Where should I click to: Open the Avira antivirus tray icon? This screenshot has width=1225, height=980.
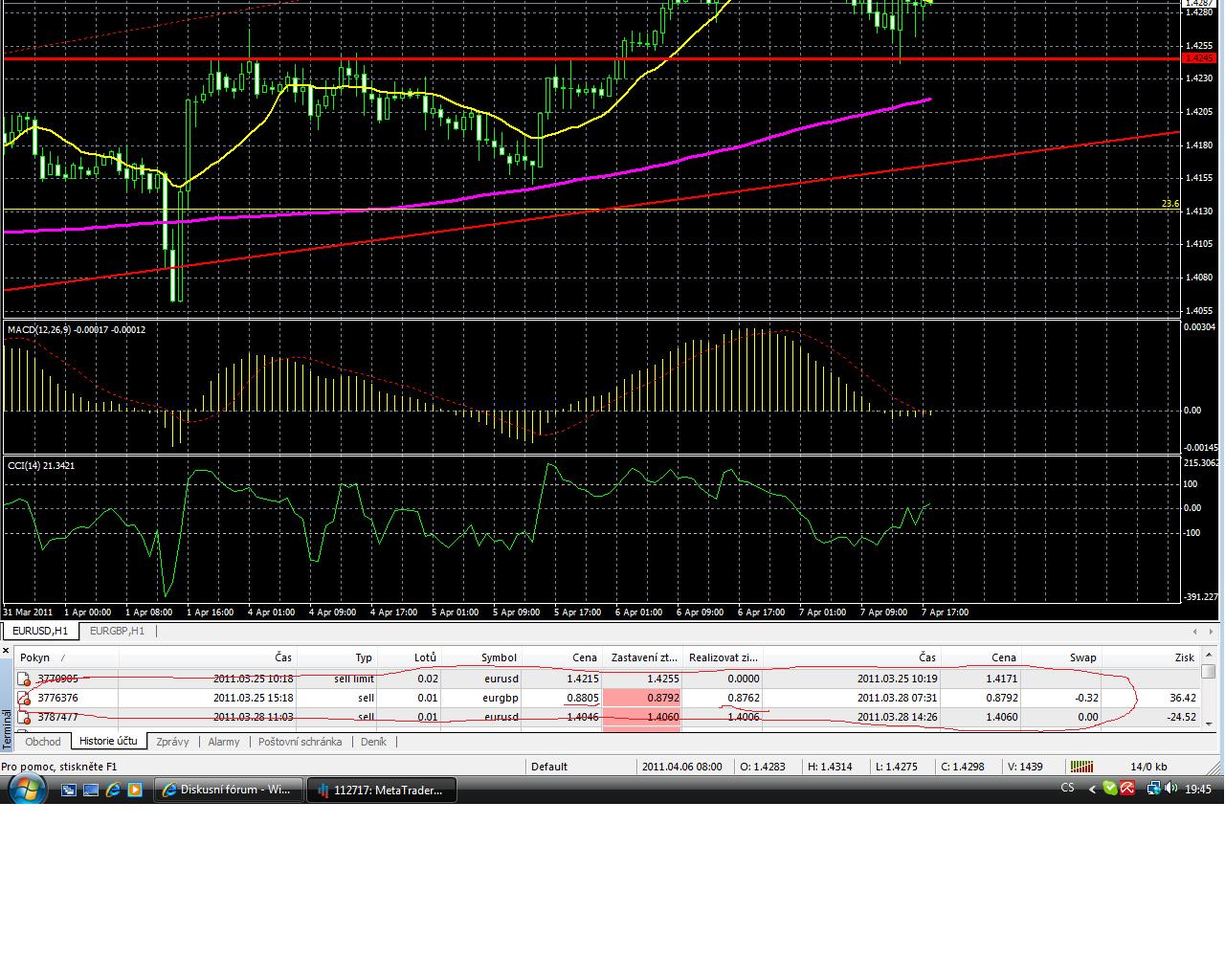tap(1127, 789)
